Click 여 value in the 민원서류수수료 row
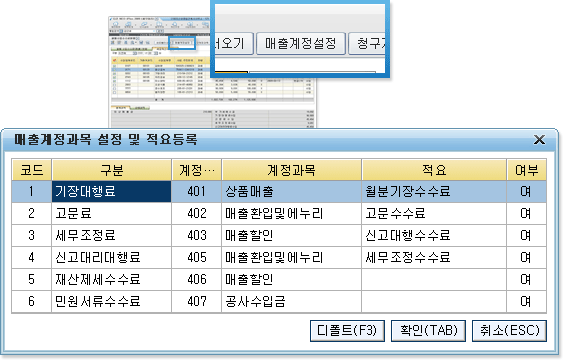569x364 pixels. tap(527, 301)
